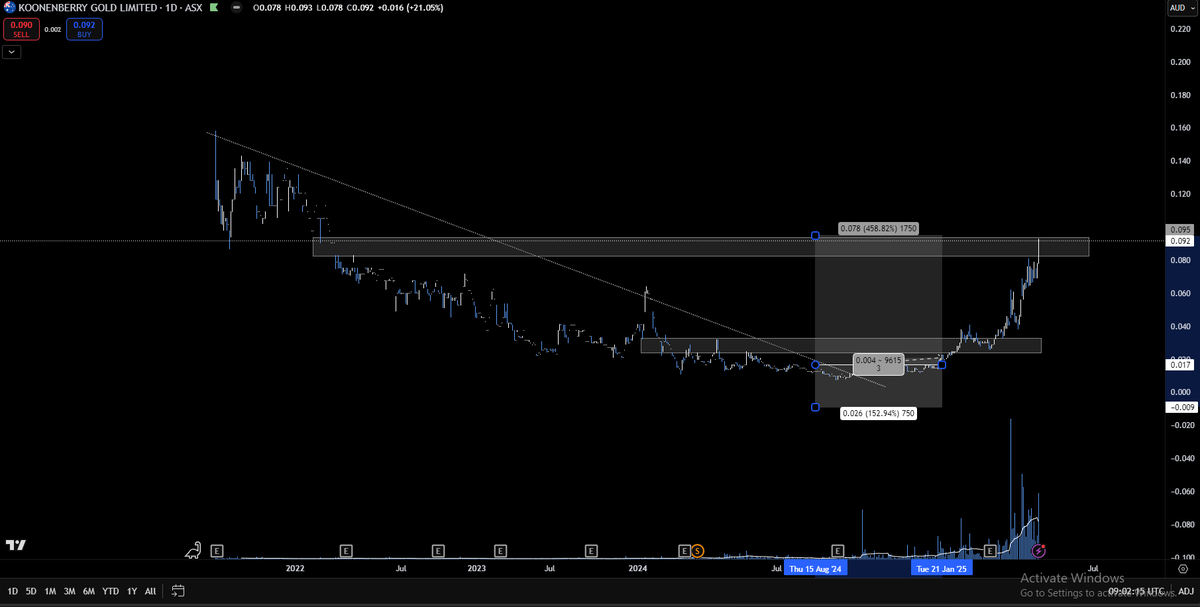Click the SELL 0.090 button
Screen dimensions: 1200x607
21,29
